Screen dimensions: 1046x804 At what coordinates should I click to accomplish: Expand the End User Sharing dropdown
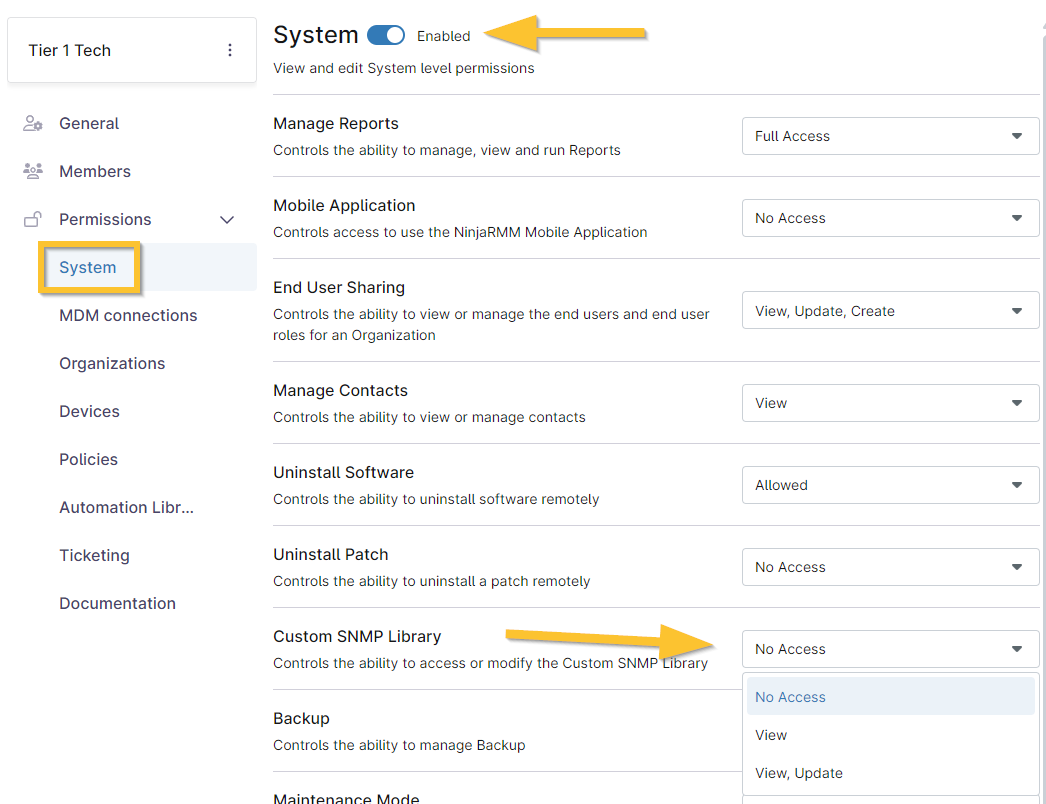pyautogui.click(x=890, y=311)
